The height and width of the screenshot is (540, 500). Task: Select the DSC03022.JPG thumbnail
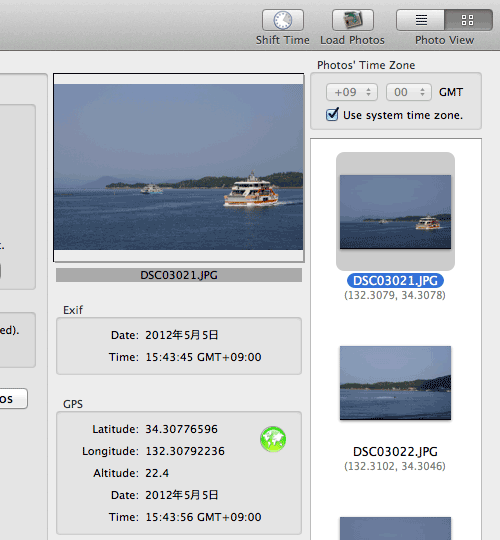point(395,383)
